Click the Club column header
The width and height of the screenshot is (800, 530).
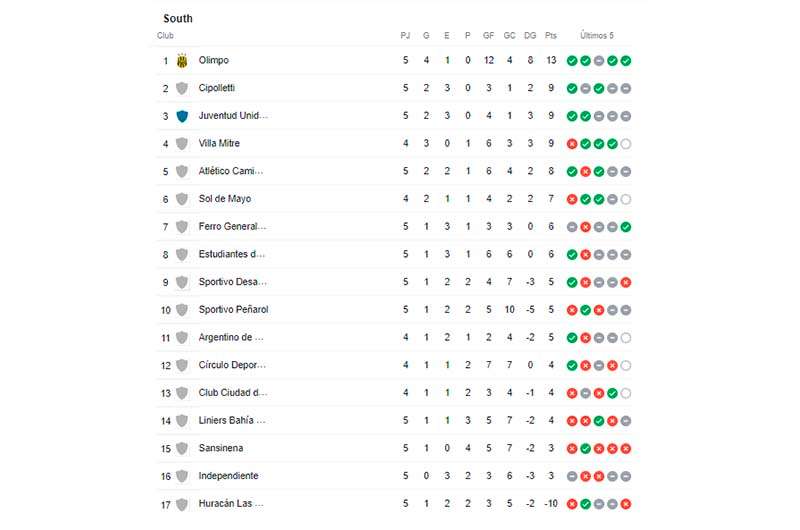[x=165, y=35]
